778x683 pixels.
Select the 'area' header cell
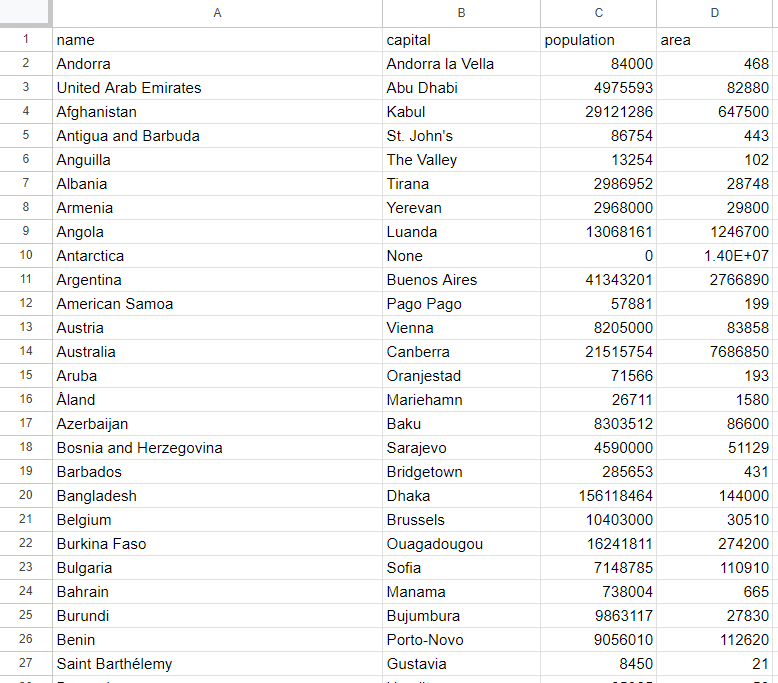pyautogui.click(x=715, y=40)
